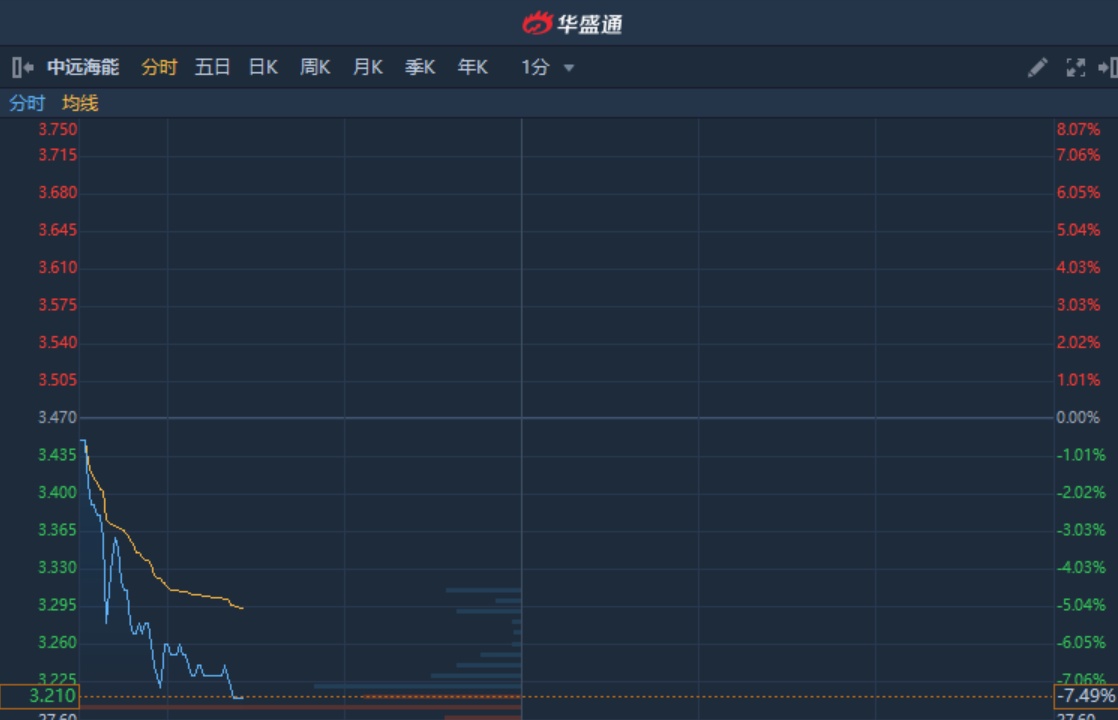The height and width of the screenshot is (720, 1118).
Task: Click the 0.00% baseline axis label
Action: pyautogui.click(x=1078, y=418)
